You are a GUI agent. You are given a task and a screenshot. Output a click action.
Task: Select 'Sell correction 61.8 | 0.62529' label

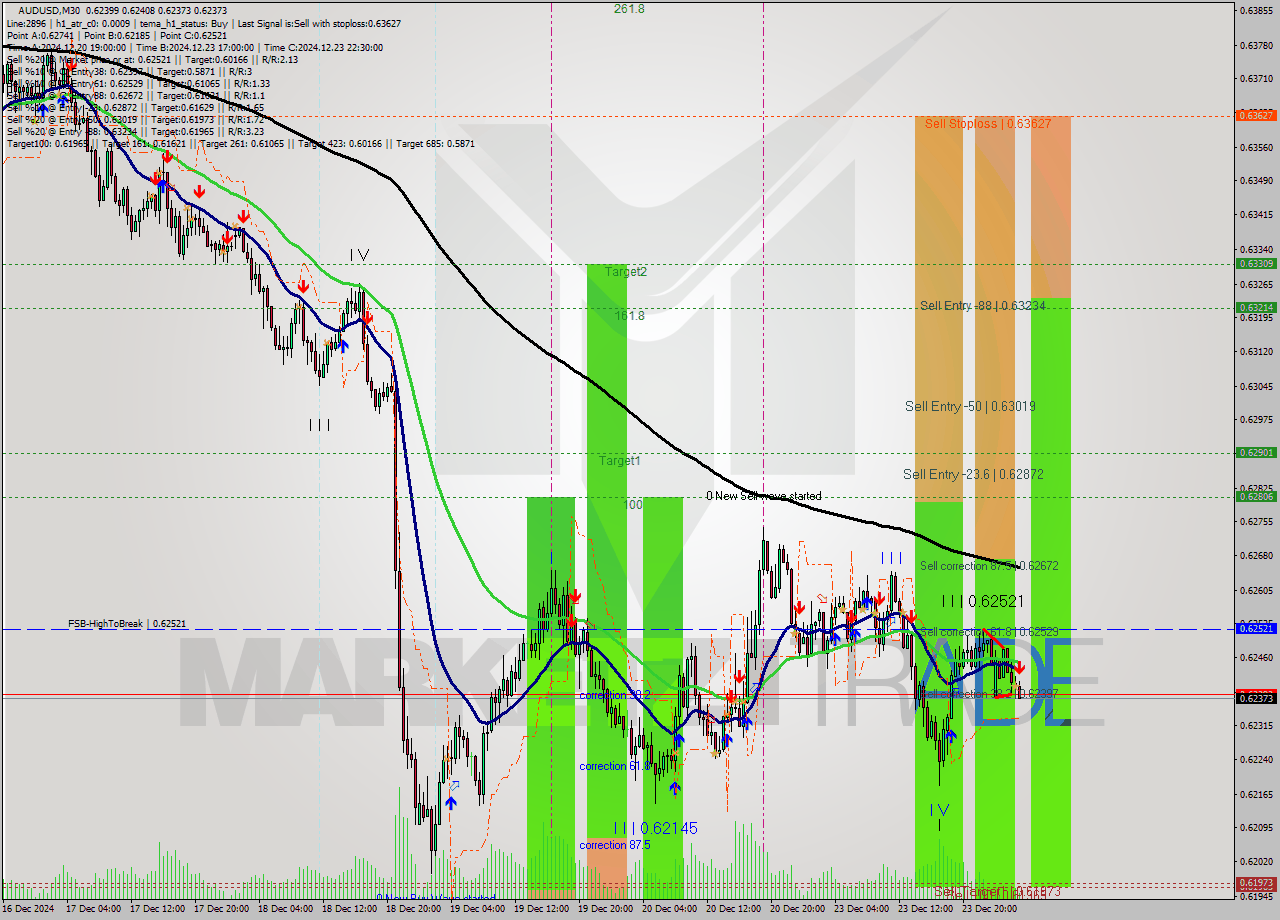click(989, 632)
